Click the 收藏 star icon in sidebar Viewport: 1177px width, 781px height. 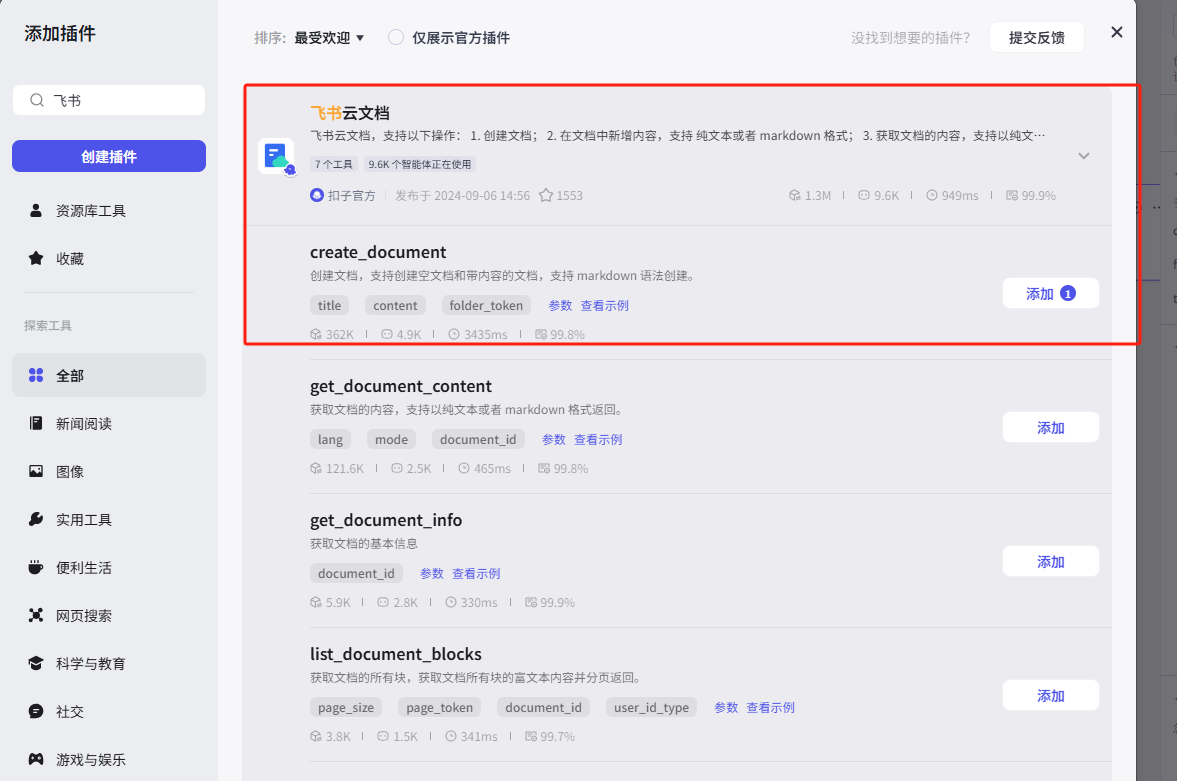coord(35,258)
